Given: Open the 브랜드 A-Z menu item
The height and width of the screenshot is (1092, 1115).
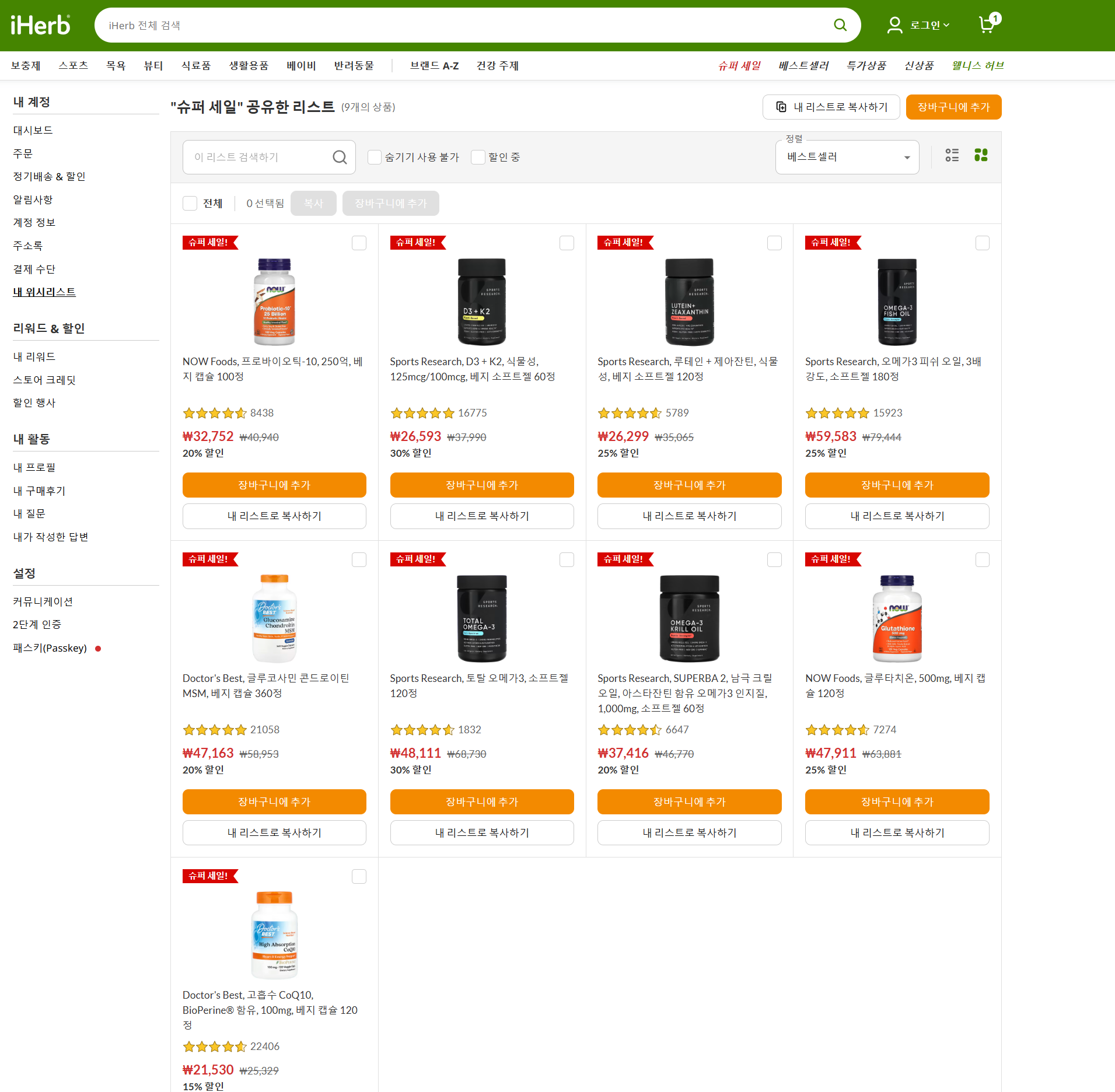Looking at the screenshot, I should point(434,66).
